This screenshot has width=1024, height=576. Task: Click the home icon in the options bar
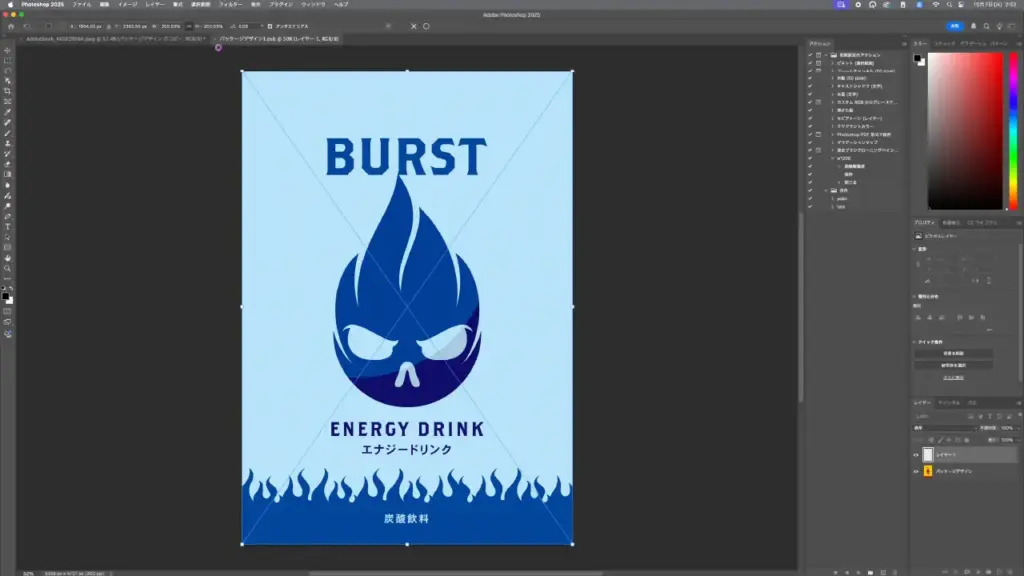point(11,26)
